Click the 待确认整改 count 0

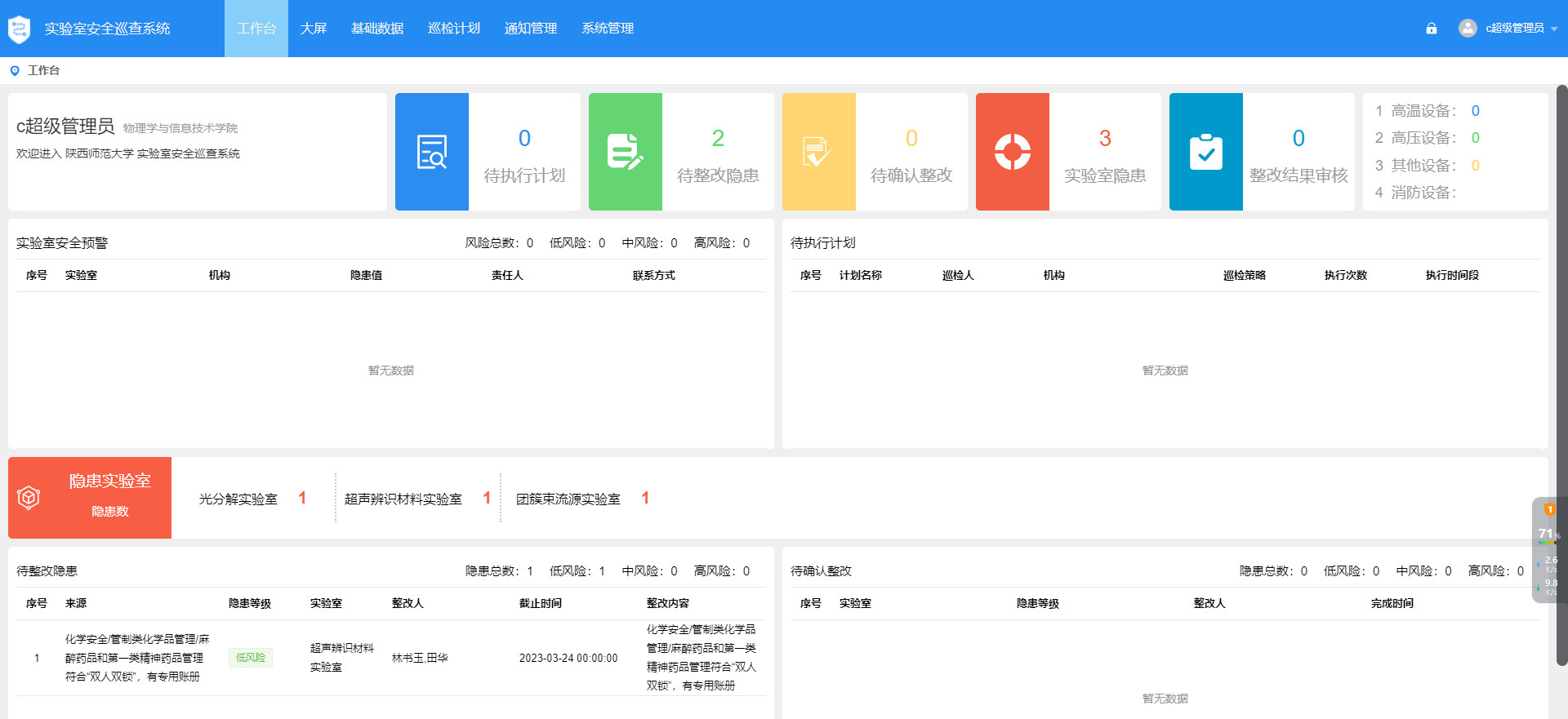click(911, 138)
